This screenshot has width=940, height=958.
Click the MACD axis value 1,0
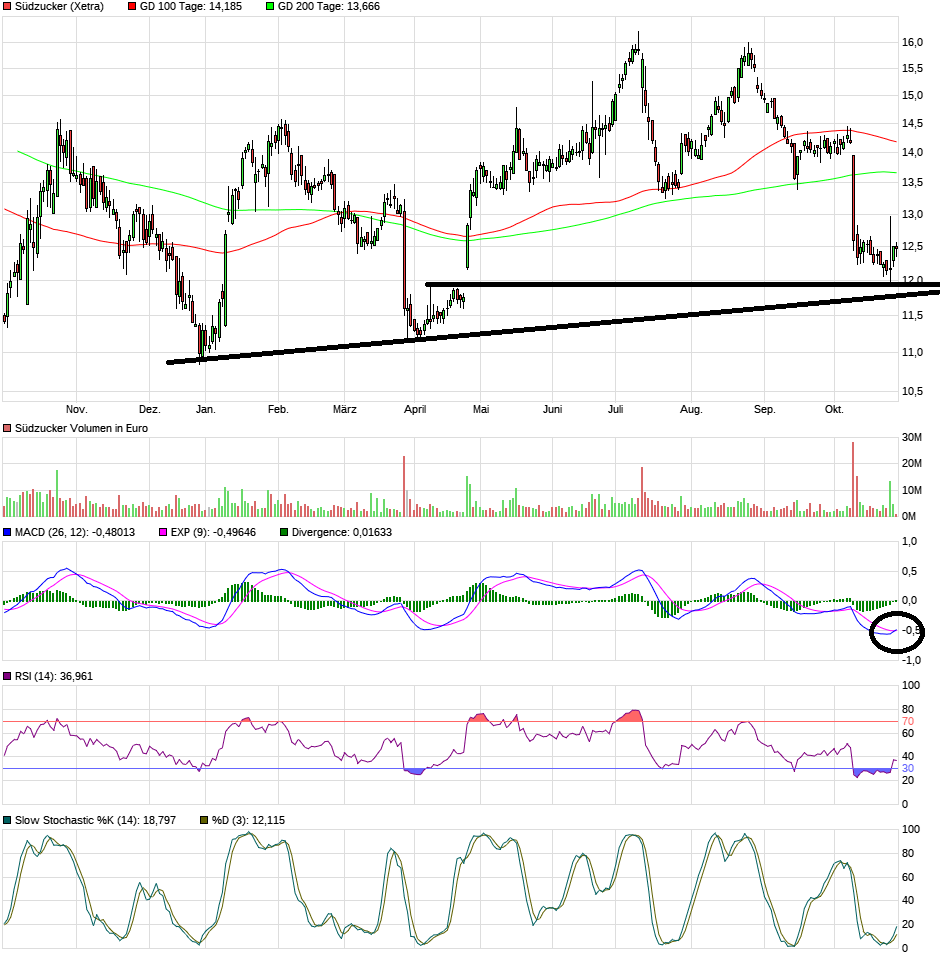909,541
